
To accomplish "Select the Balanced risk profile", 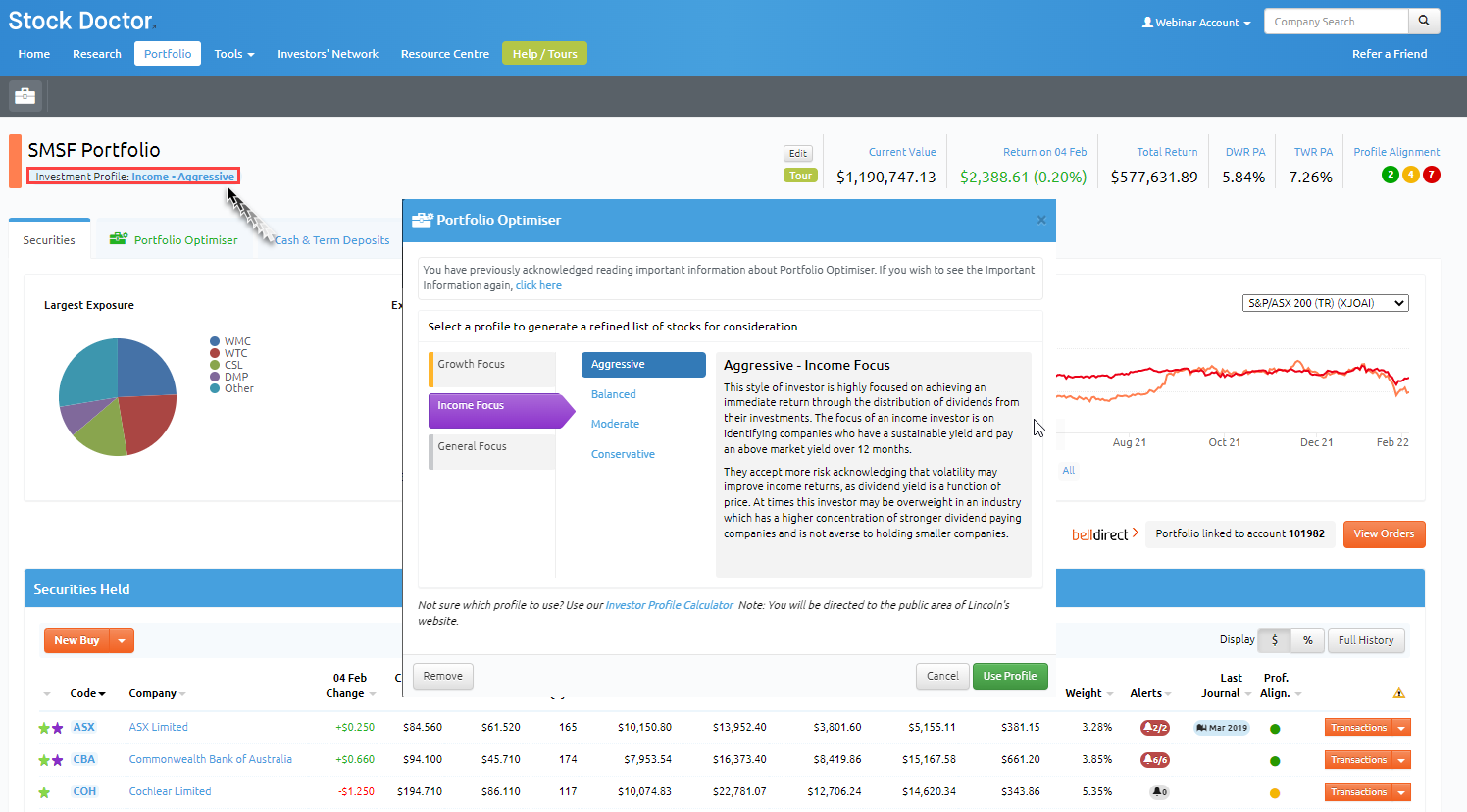I will coord(614,394).
